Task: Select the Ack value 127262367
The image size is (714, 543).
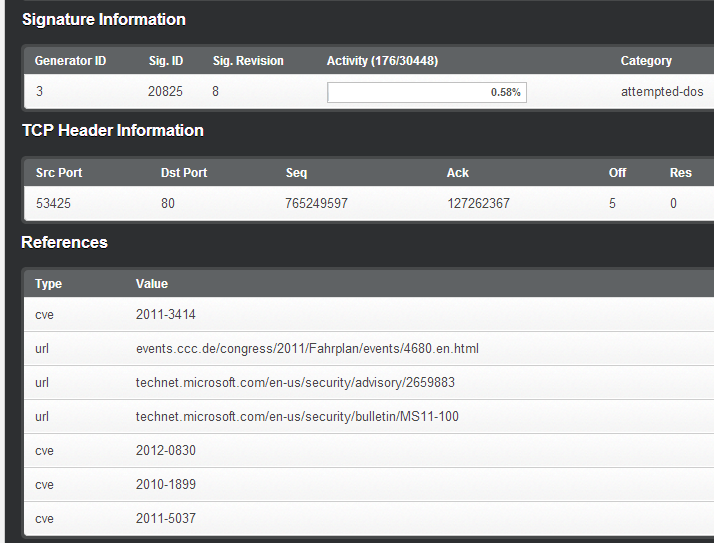Action: (x=478, y=204)
